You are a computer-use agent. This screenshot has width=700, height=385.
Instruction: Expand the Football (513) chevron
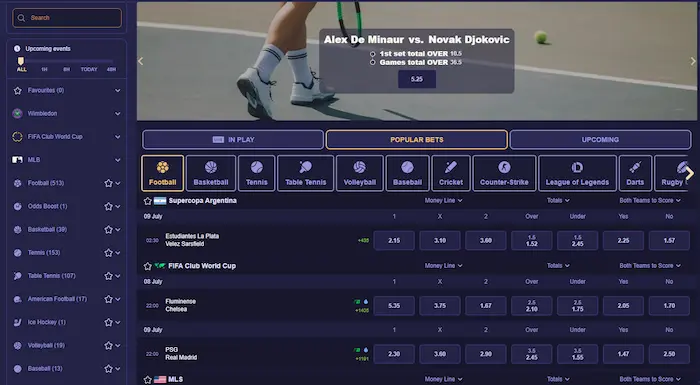118,183
